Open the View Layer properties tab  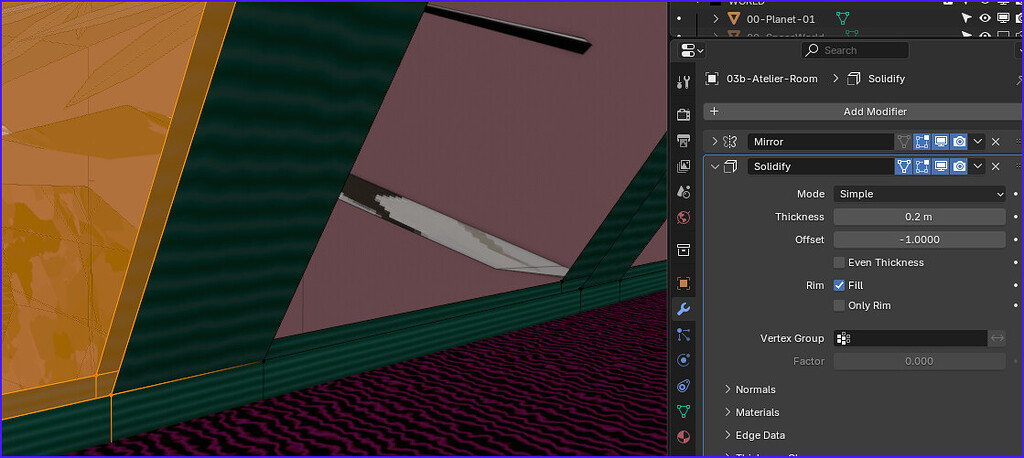683,166
